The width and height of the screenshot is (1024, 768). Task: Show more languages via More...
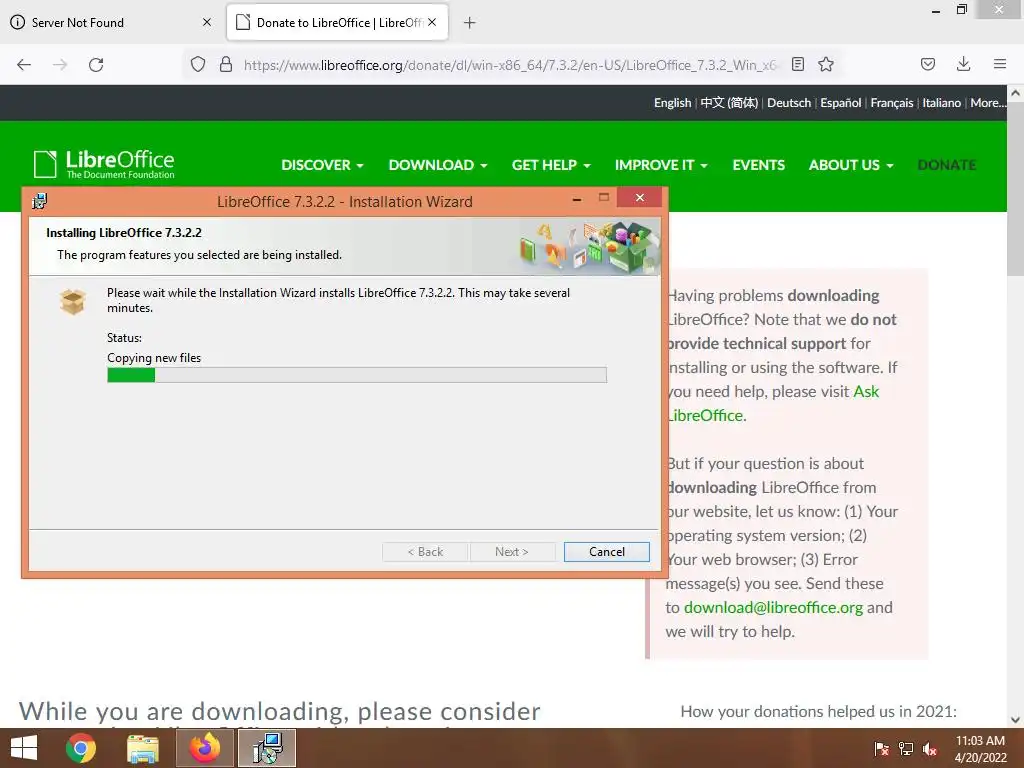point(987,103)
